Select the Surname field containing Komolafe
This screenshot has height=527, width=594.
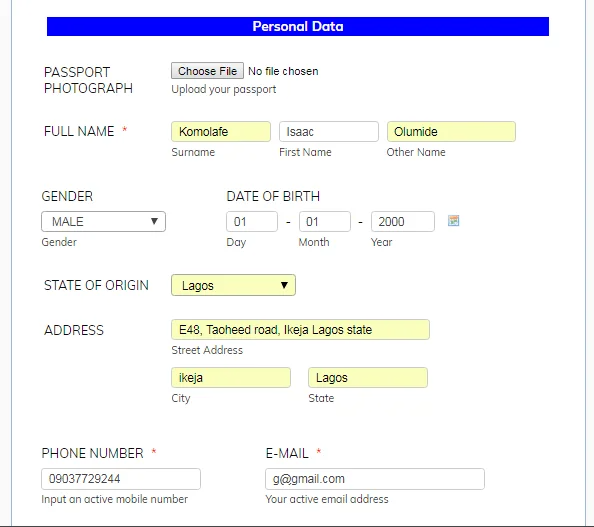(221, 132)
